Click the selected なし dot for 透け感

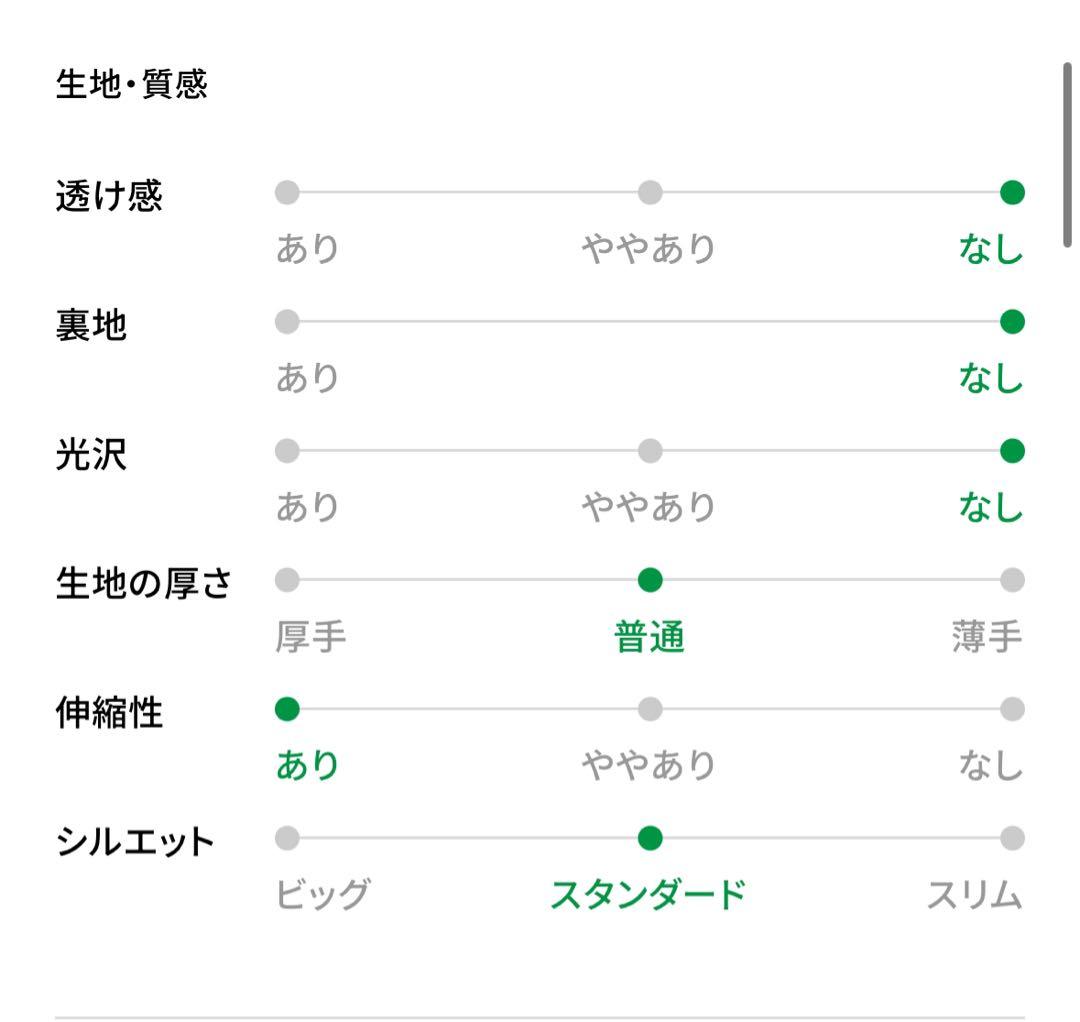click(x=1012, y=193)
